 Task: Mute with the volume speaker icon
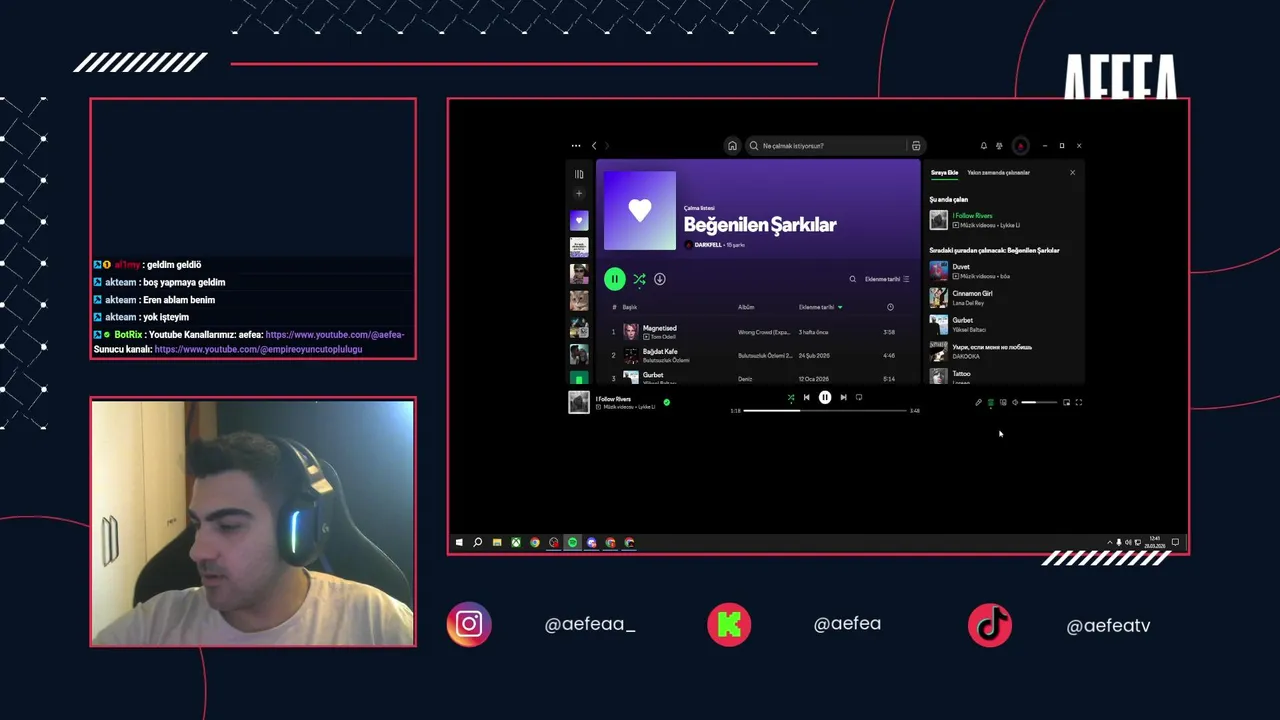click(1015, 402)
